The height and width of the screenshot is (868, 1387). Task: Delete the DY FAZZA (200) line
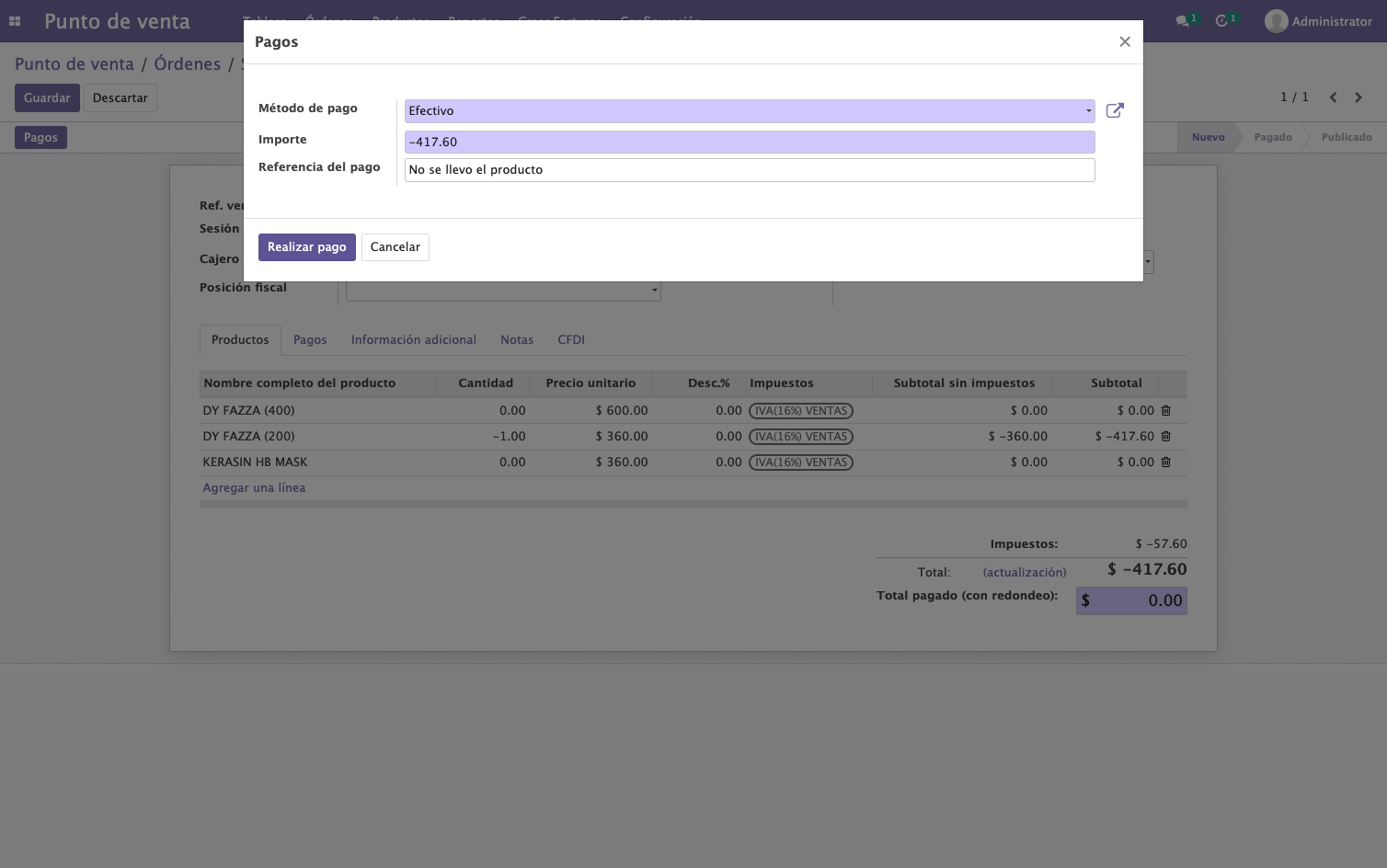pos(1165,437)
